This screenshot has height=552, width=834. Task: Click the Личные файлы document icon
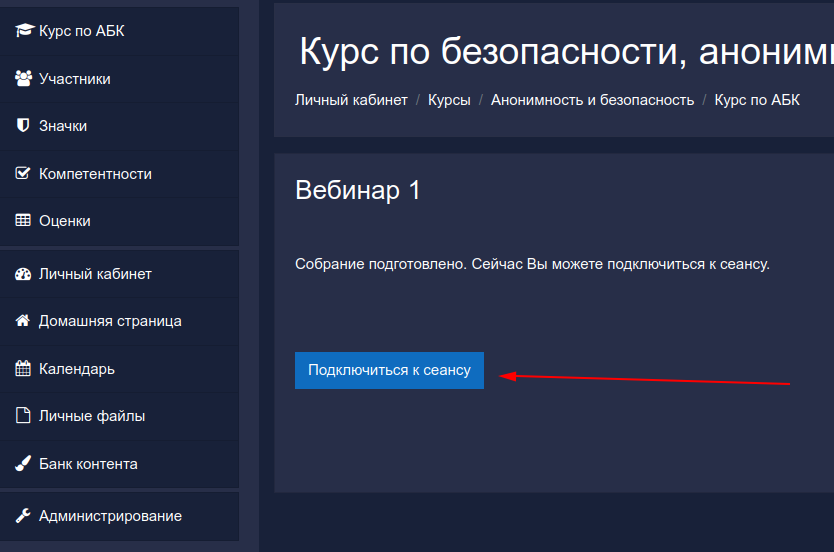pos(23,415)
